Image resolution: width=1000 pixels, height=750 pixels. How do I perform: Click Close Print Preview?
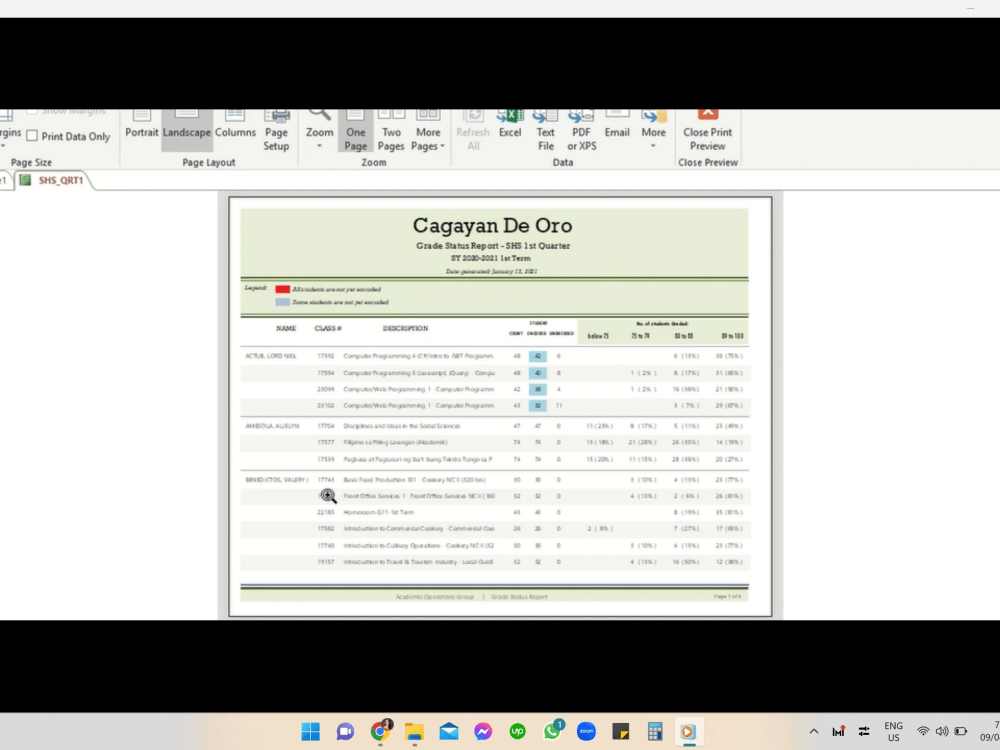(x=707, y=131)
